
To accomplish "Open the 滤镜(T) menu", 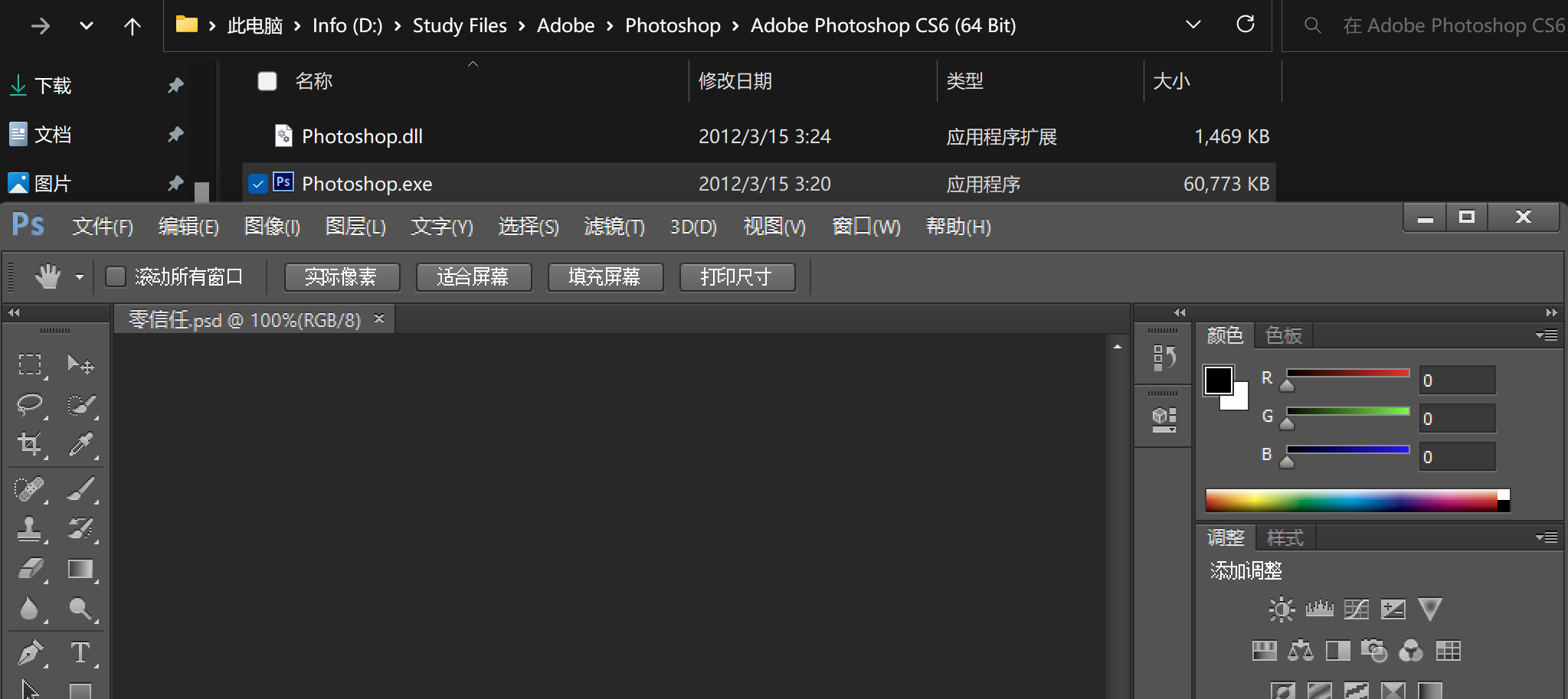I will tap(614, 227).
